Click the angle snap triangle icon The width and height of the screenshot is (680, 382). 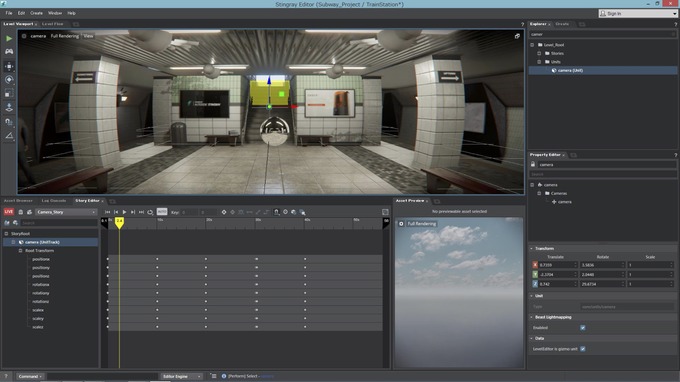pyautogui.click(x=9, y=136)
